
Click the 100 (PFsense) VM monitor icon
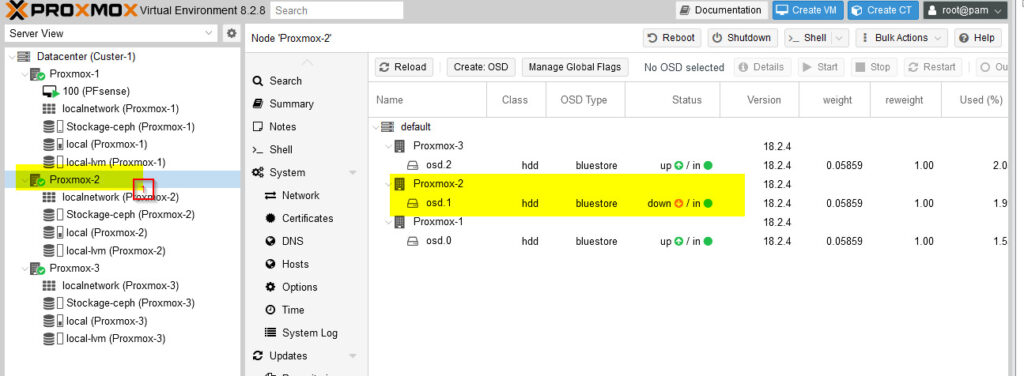pos(51,91)
